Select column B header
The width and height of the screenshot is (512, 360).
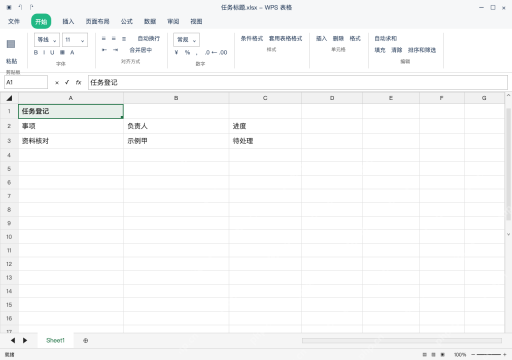[x=176, y=98]
